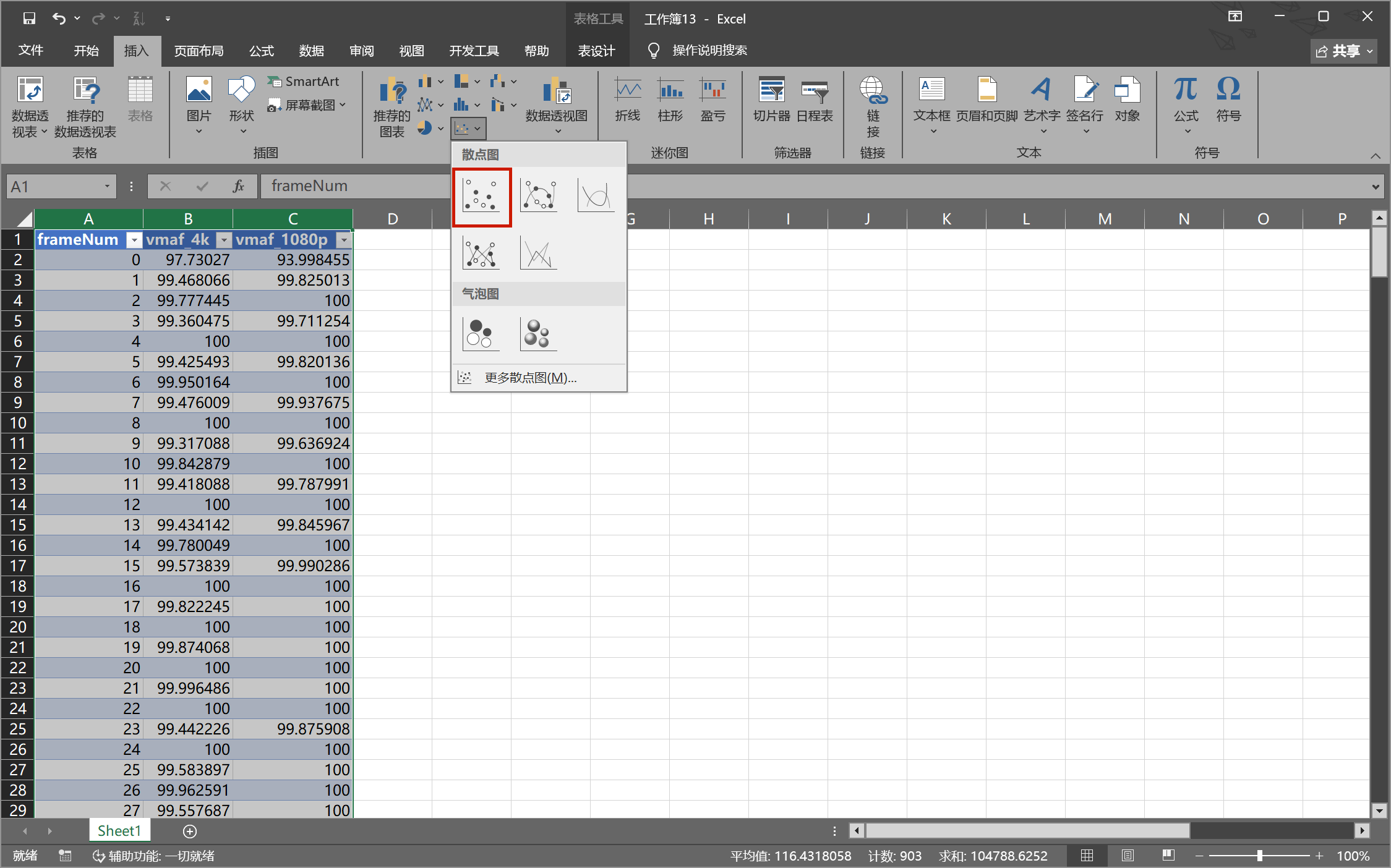Click the Share button

point(1345,51)
